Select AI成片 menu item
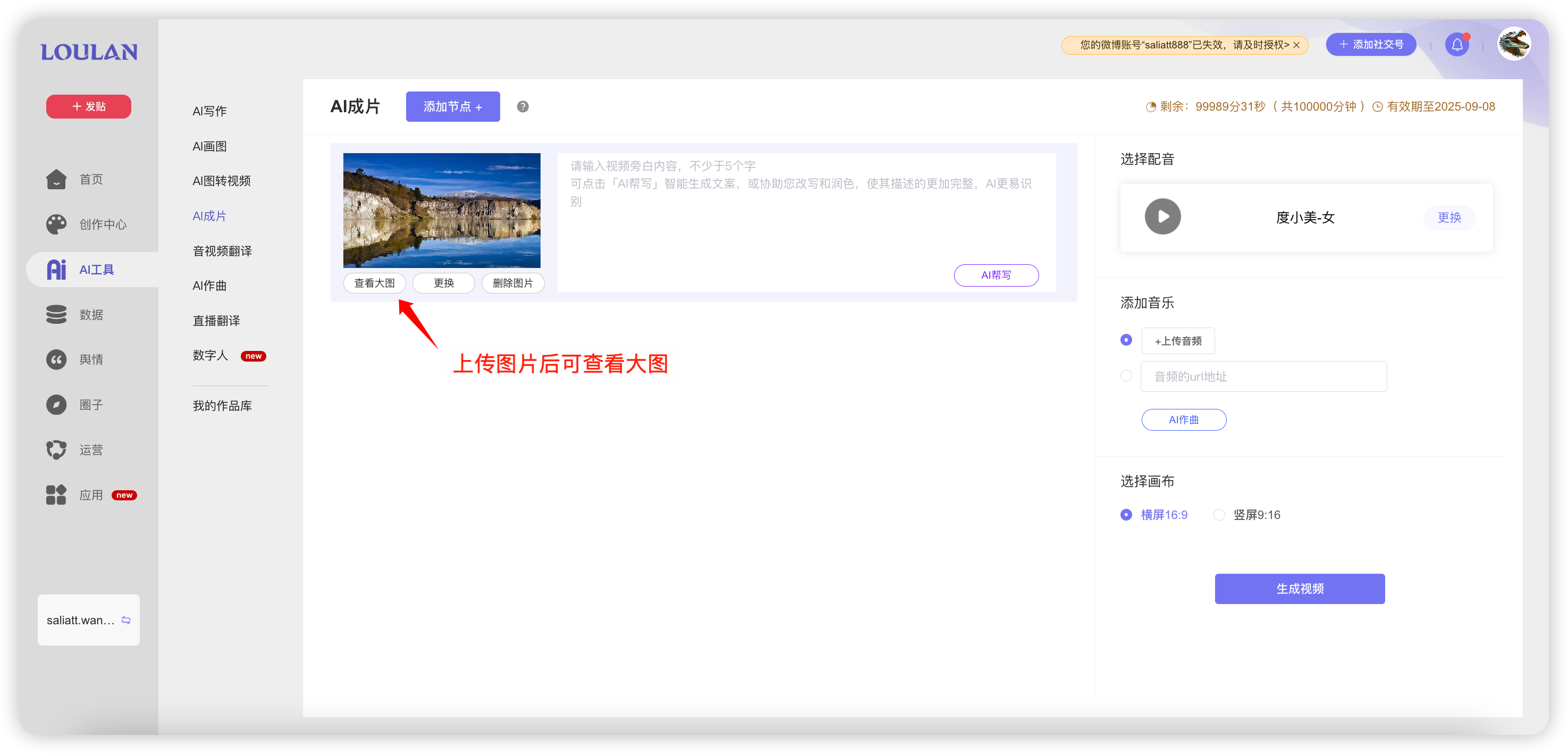Screen dimensions: 1568x754 point(209,216)
